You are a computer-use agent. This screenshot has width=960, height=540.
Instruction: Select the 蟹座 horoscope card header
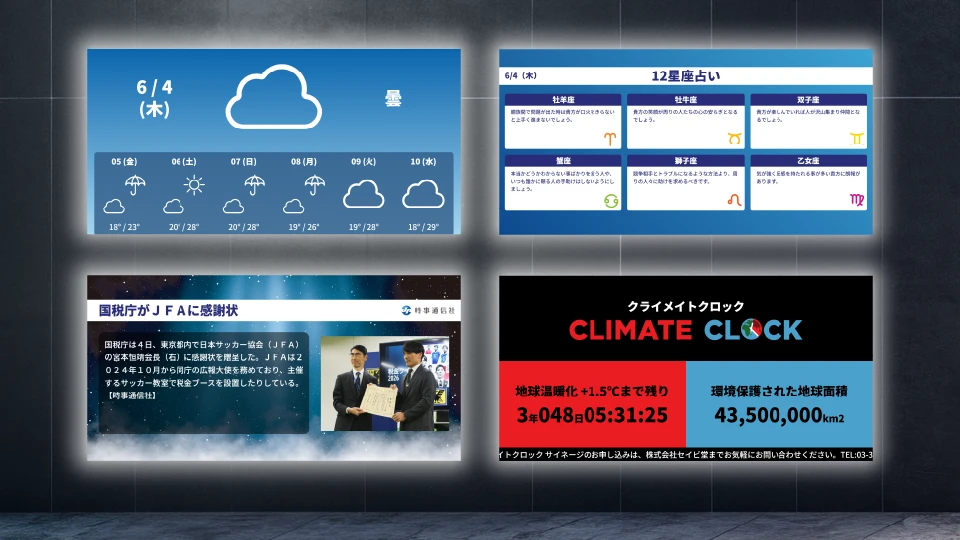563,160
